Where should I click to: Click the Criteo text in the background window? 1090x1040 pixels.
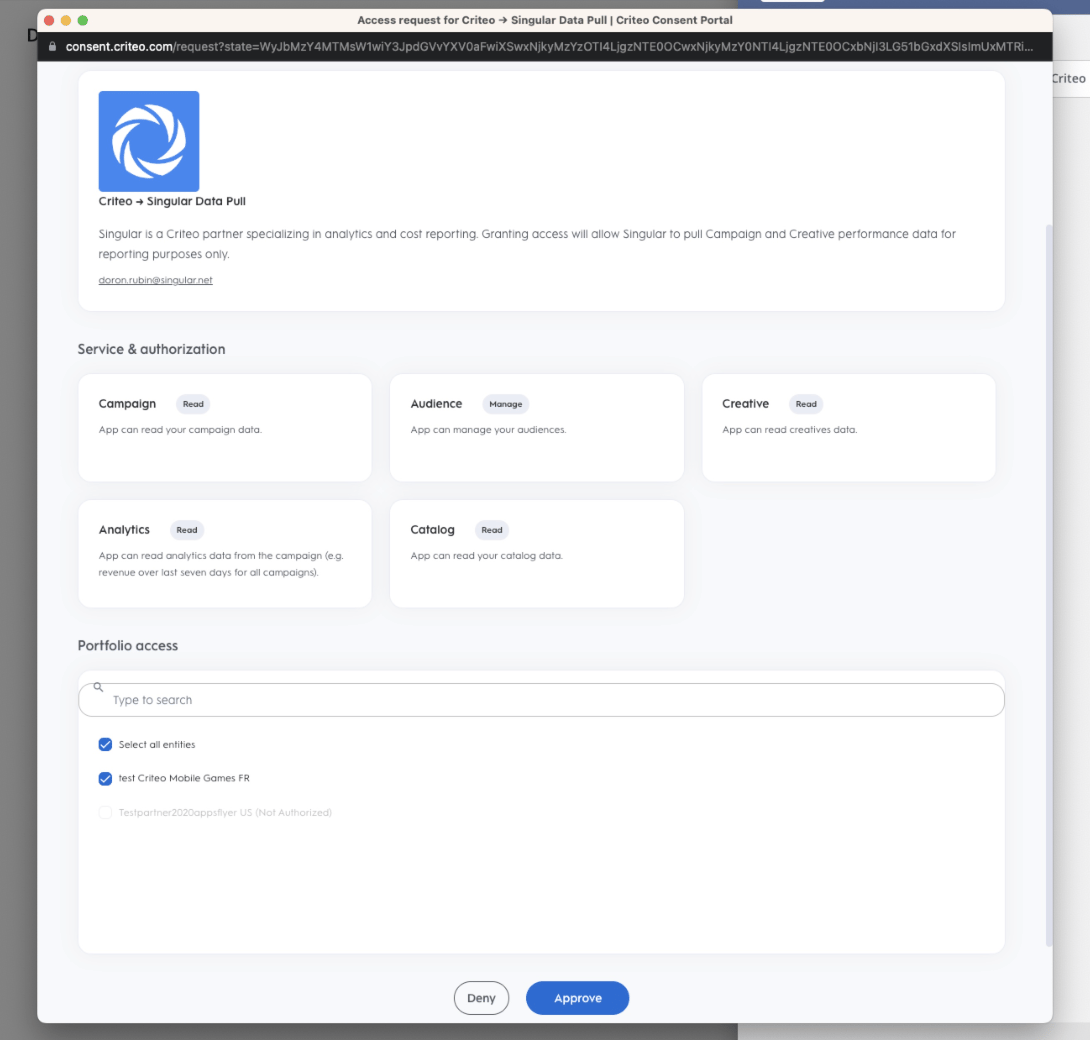click(x=1069, y=79)
